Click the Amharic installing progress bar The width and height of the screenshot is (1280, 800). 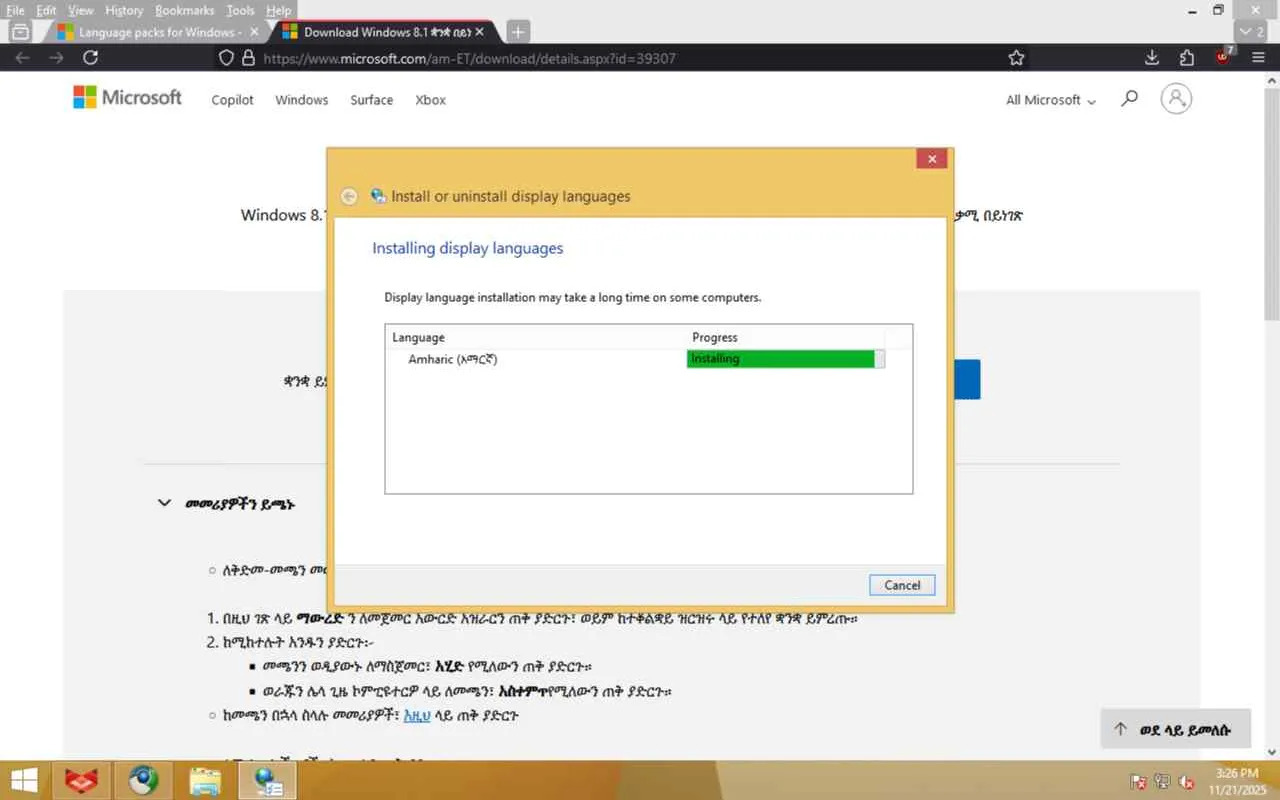[x=785, y=359]
